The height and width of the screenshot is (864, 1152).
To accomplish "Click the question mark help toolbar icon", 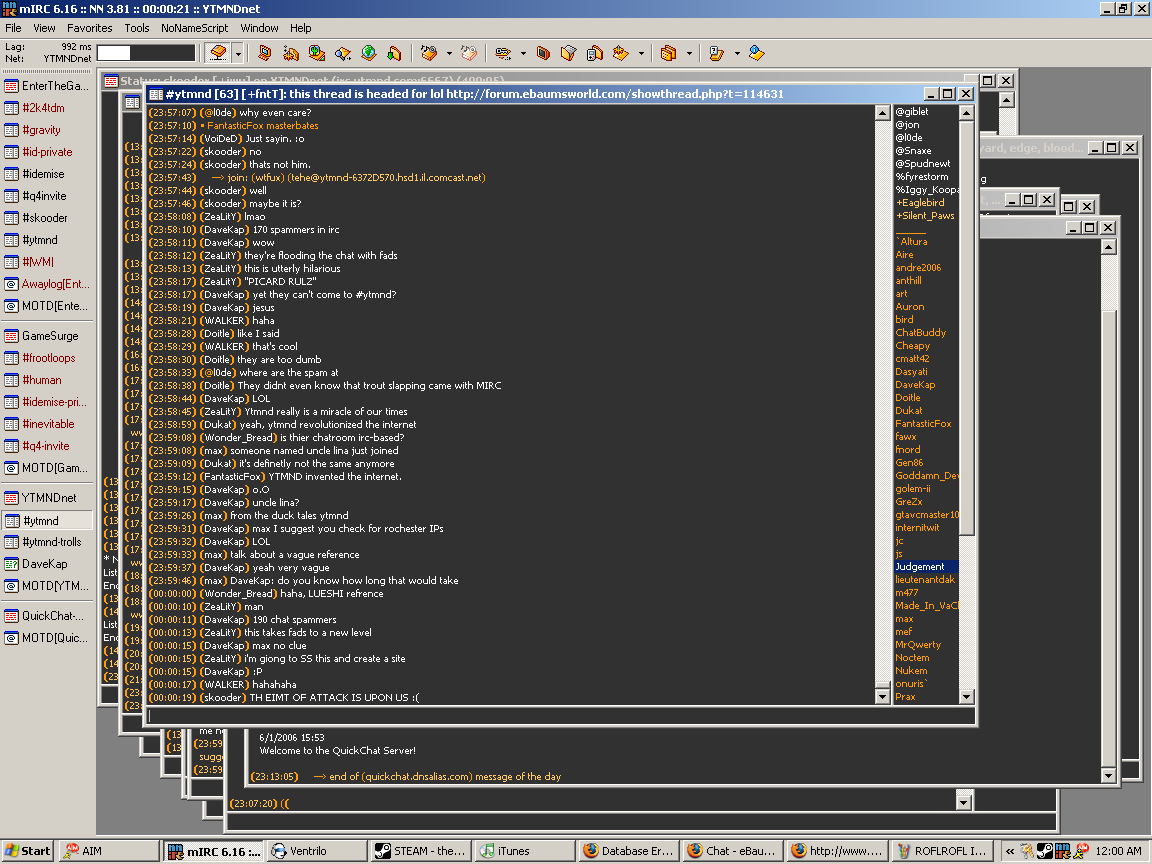I will [x=716, y=52].
